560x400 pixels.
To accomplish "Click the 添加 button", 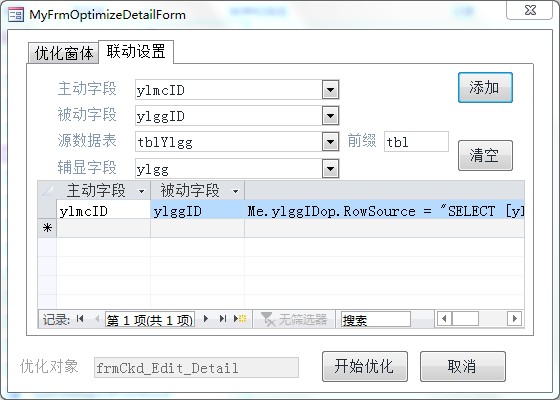I will click(485, 88).
